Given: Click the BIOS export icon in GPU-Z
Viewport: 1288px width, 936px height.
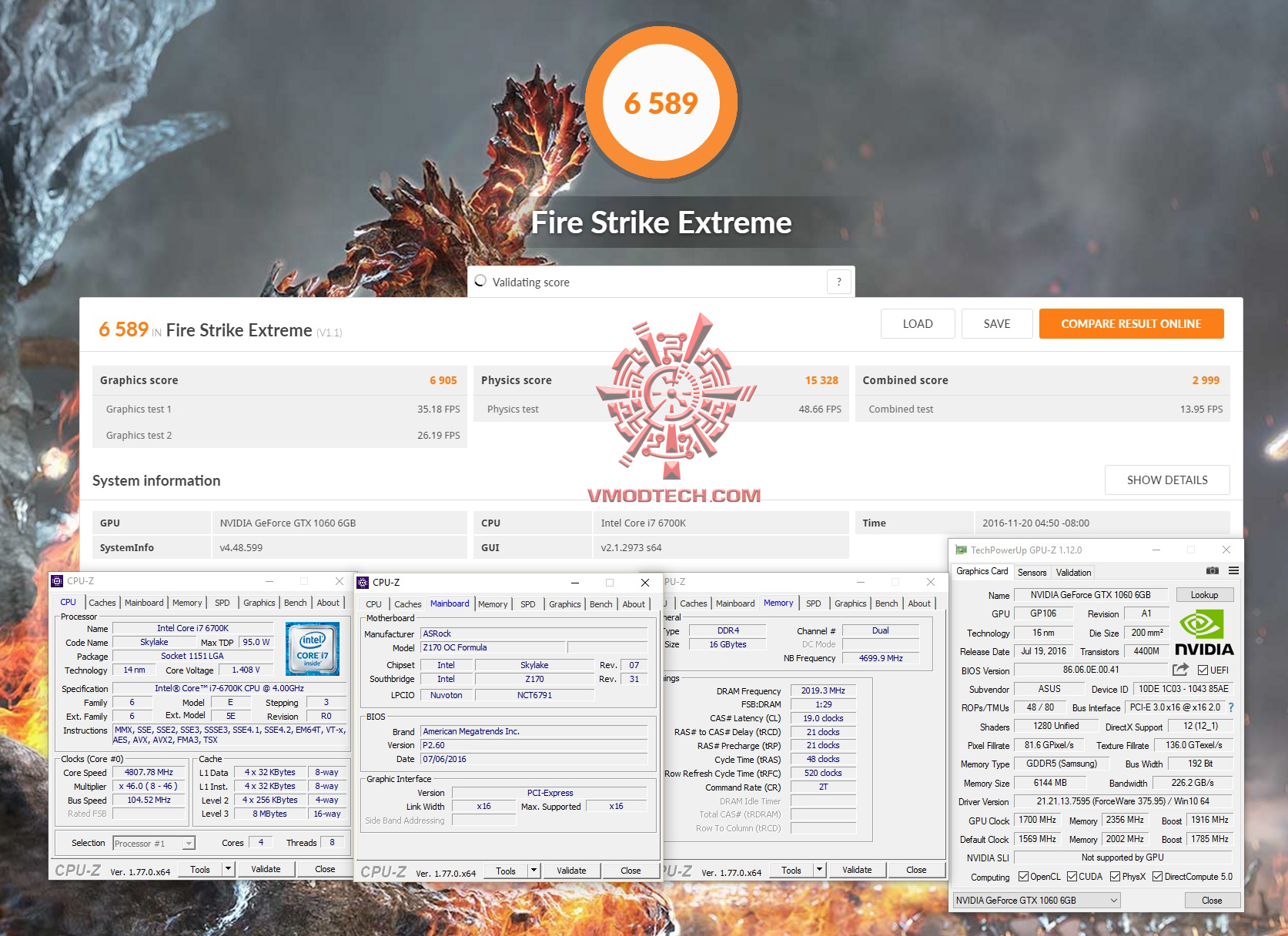Looking at the screenshot, I should tap(1181, 669).
